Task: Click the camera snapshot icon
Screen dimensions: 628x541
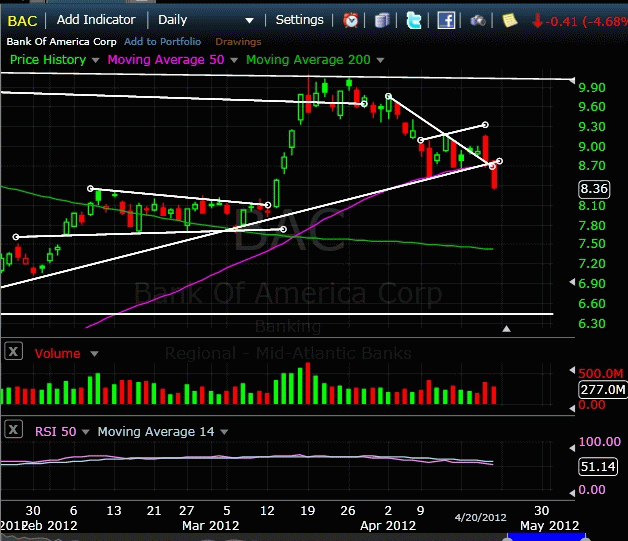Action: tap(478, 20)
